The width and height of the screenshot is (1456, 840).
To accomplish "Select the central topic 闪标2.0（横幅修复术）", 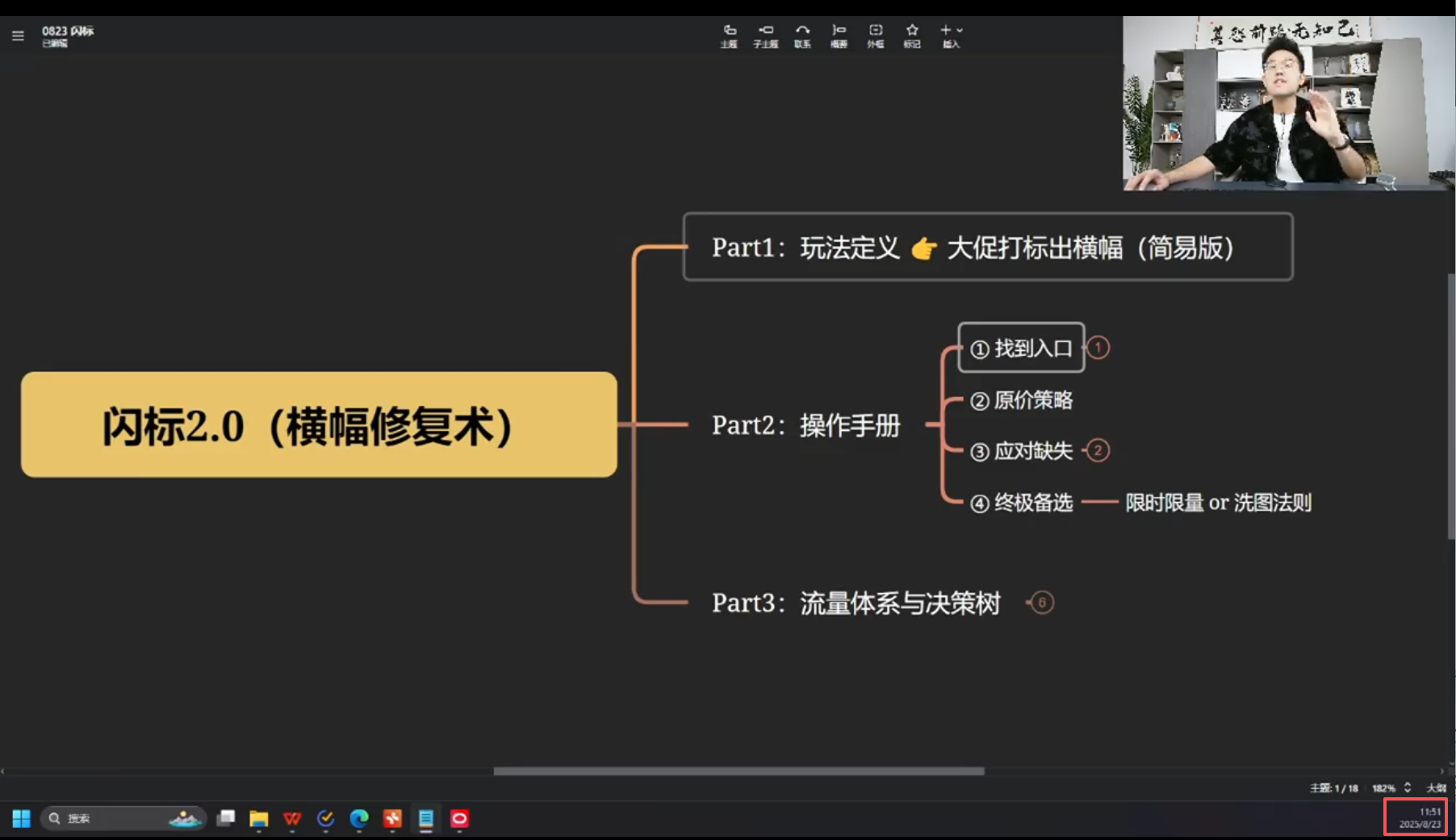I will point(319,424).
